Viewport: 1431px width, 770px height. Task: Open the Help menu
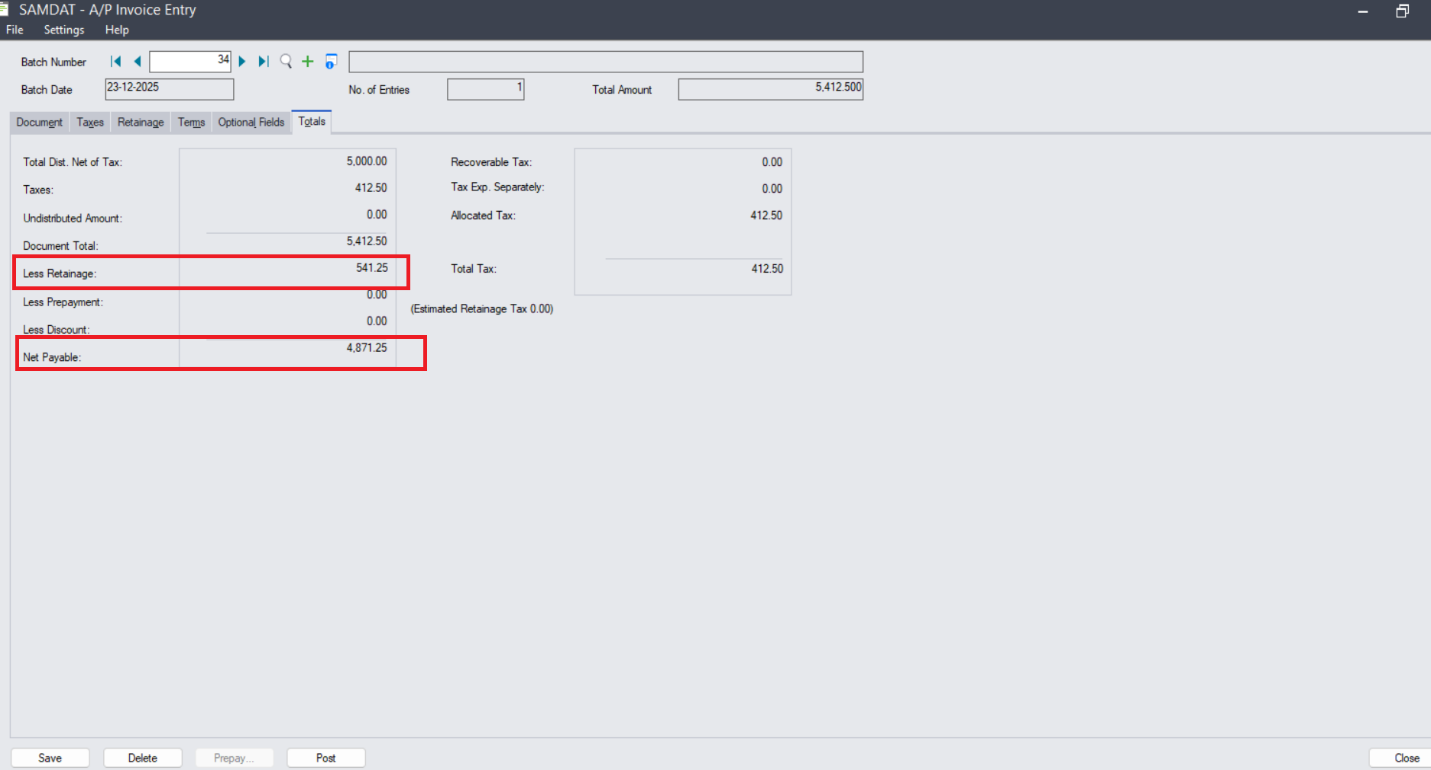pyautogui.click(x=116, y=30)
